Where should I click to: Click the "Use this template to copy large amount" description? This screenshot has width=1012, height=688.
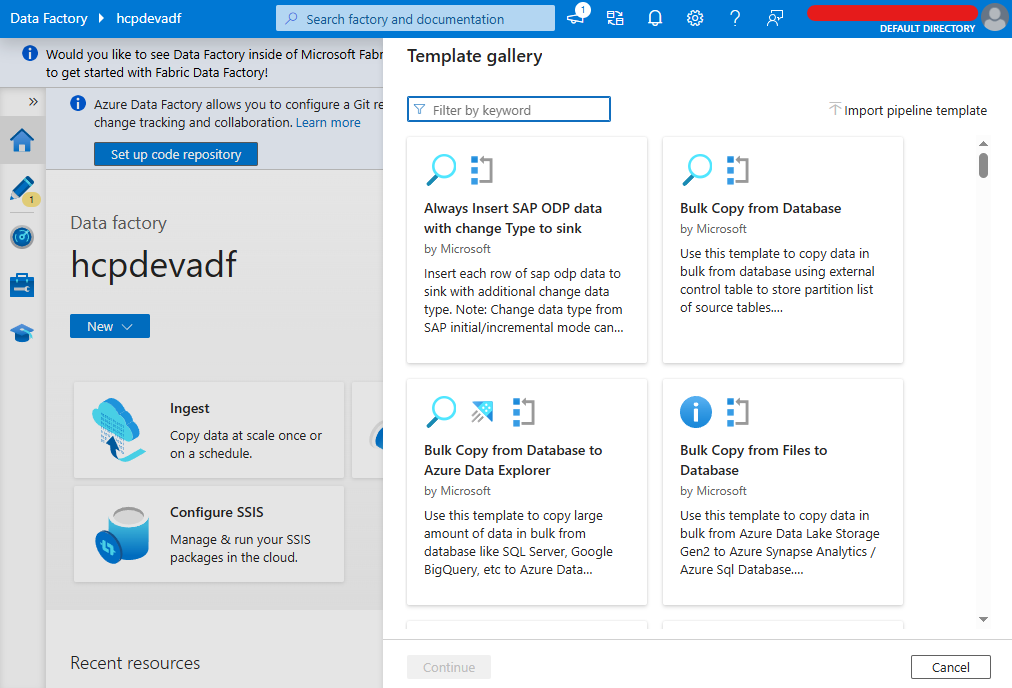click(518, 542)
